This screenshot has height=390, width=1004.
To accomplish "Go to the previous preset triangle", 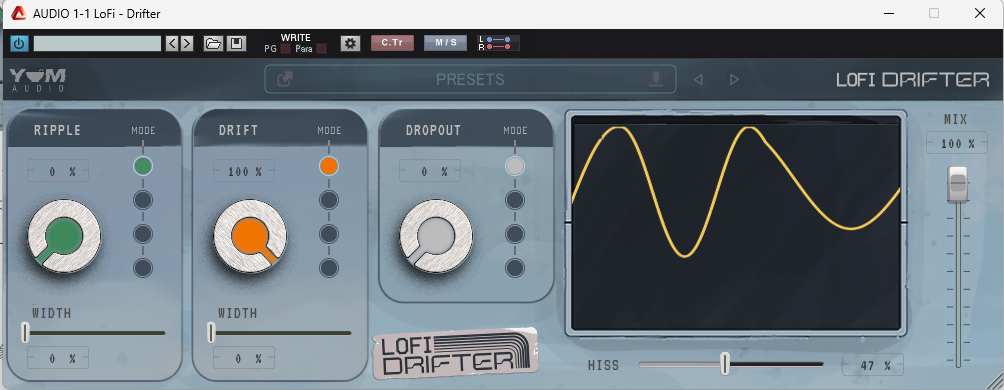I will 699,79.
